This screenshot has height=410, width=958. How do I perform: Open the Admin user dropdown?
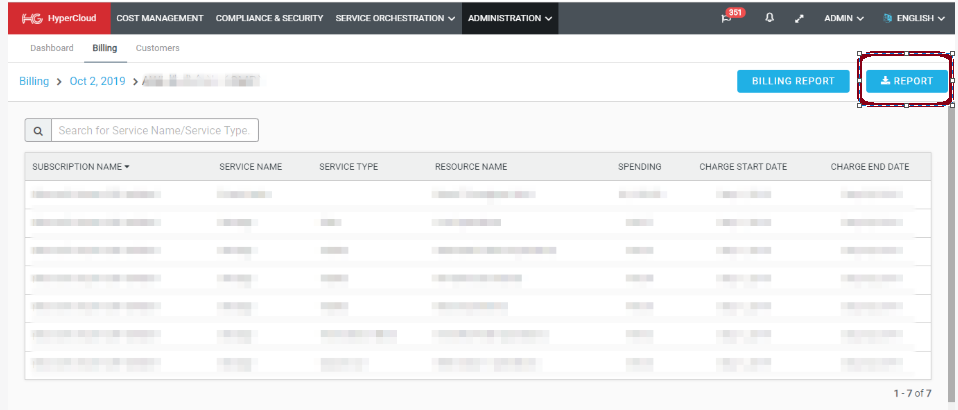(x=844, y=18)
